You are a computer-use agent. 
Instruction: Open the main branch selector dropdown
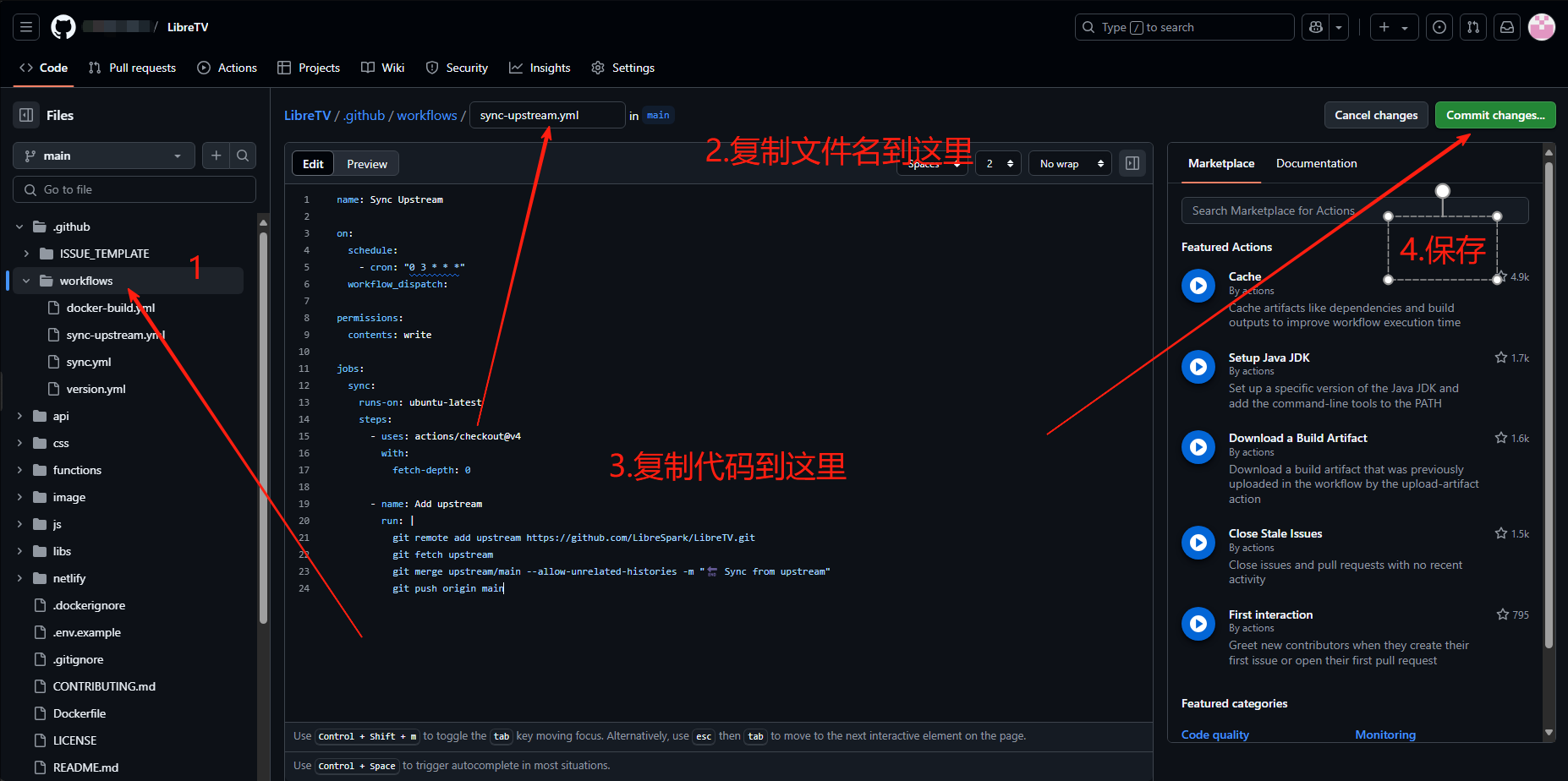104,156
